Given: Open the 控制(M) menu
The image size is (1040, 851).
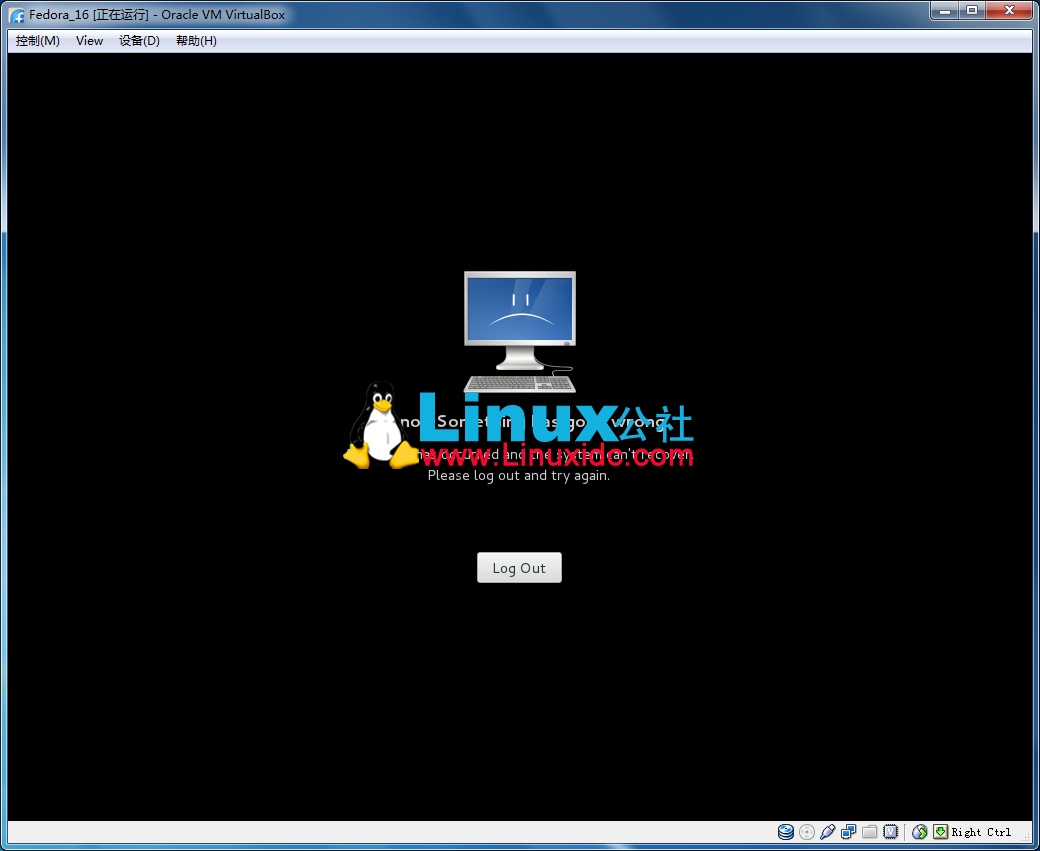Looking at the screenshot, I should coord(36,41).
